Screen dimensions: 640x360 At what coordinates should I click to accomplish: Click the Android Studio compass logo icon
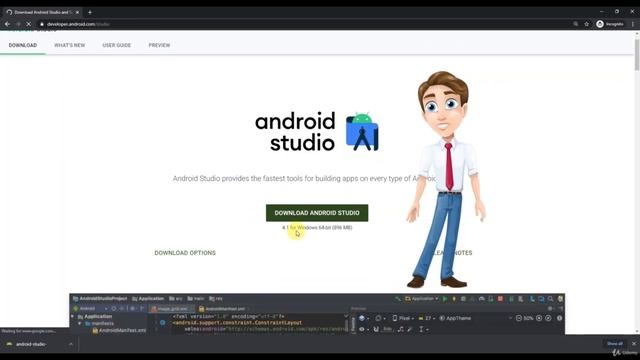click(x=362, y=132)
